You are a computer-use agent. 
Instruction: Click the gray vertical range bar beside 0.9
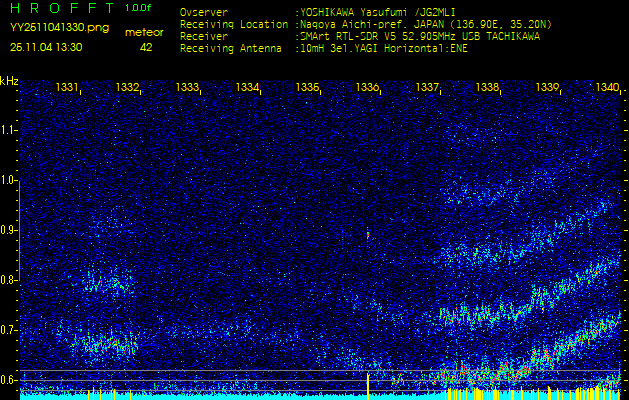point(19,230)
